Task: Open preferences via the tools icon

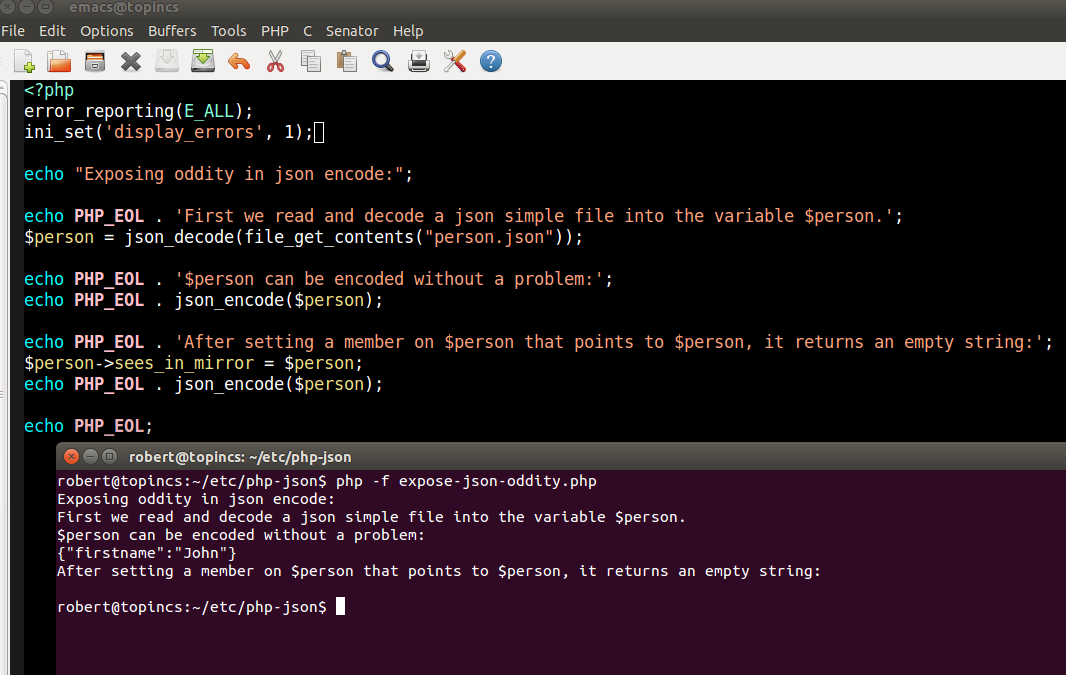Action: 455,62
